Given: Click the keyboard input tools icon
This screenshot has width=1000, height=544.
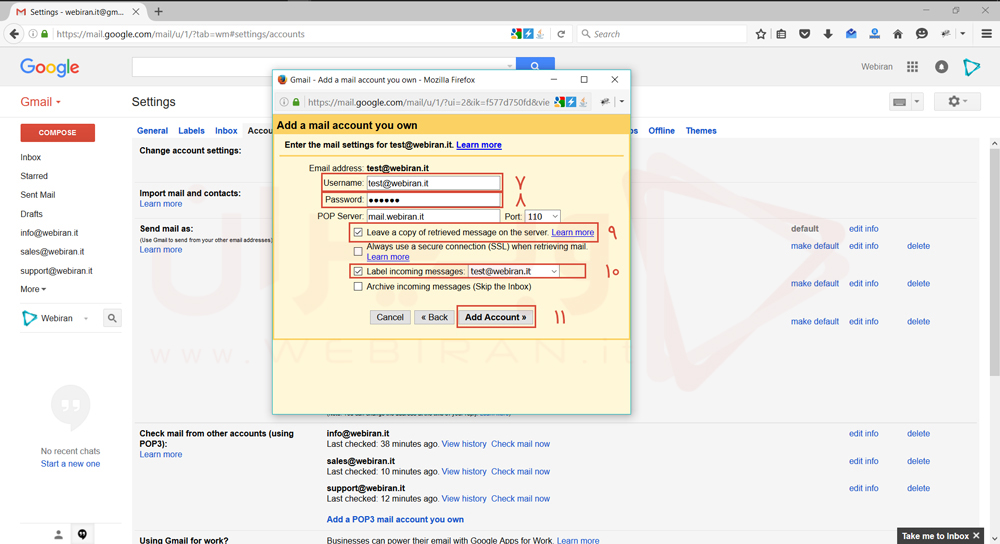Looking at the screenshot, I should 899,102.
